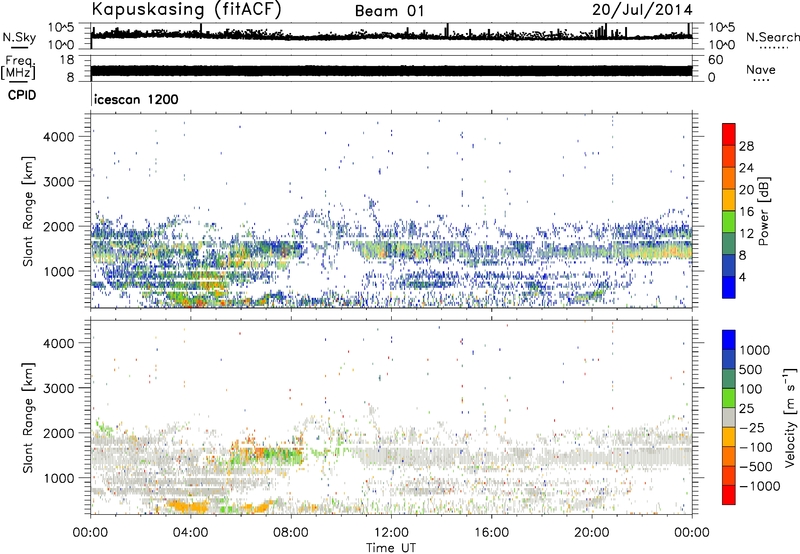
Task: Click the '60' Nave axis tick
Action: pos(715,60)
